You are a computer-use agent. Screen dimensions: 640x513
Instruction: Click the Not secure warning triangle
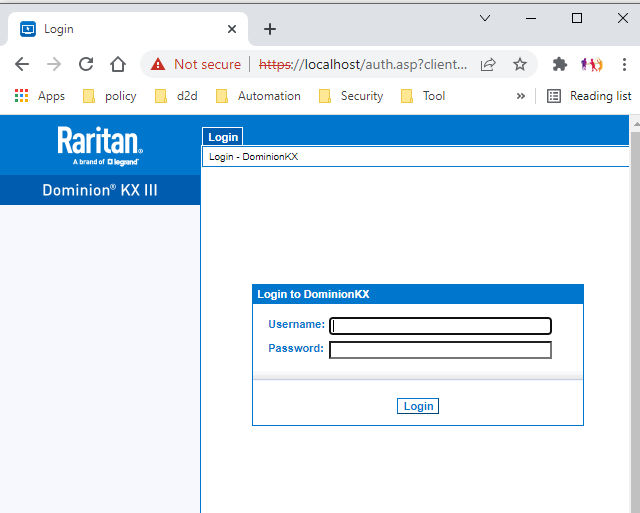pyautogui.click(x=158, y=64)
